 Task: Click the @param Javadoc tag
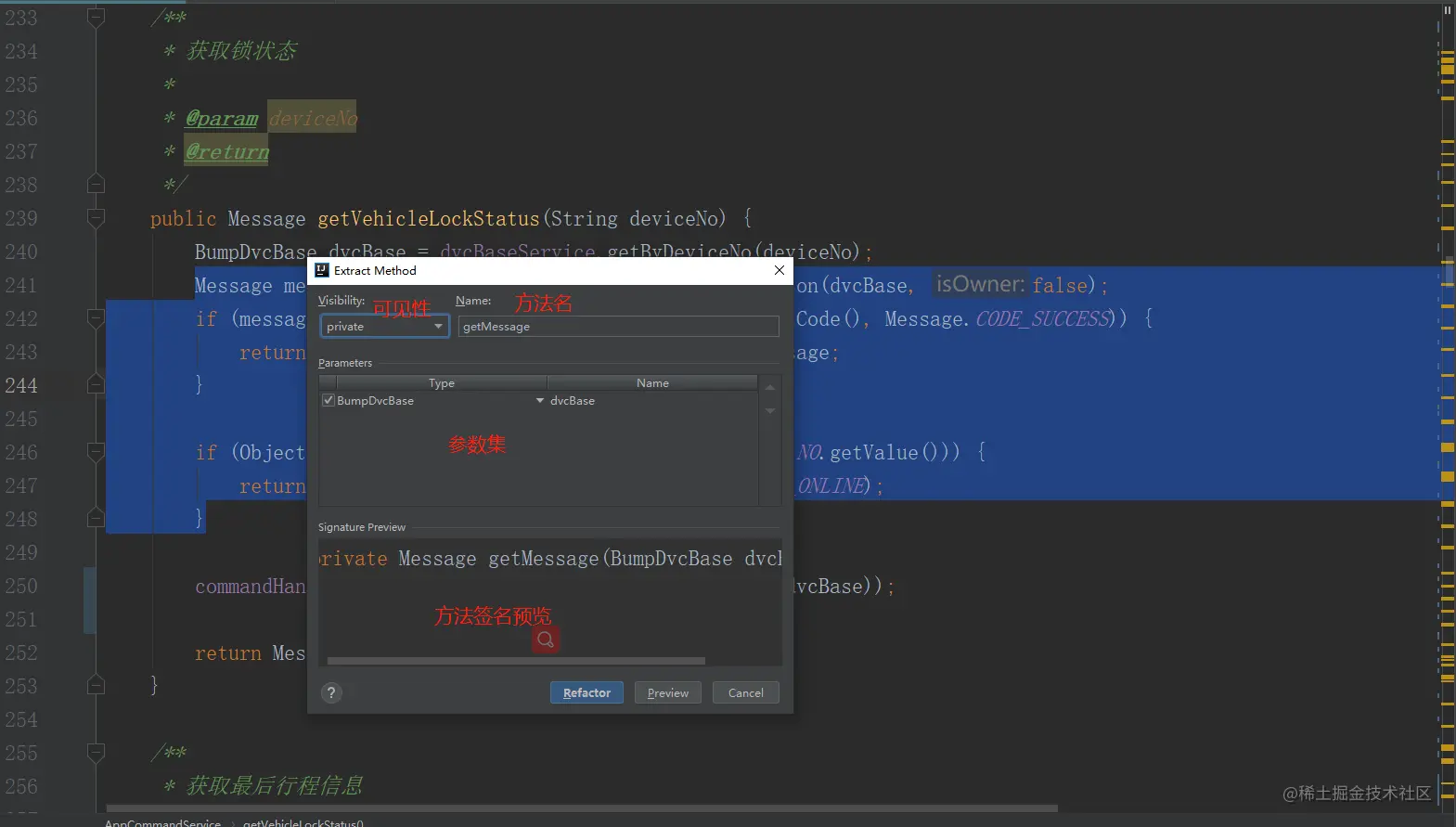222,118
